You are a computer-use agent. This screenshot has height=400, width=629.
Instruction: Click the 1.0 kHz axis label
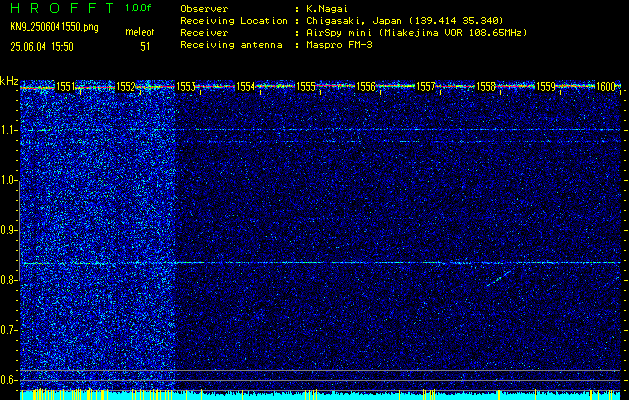click(8, 180)
